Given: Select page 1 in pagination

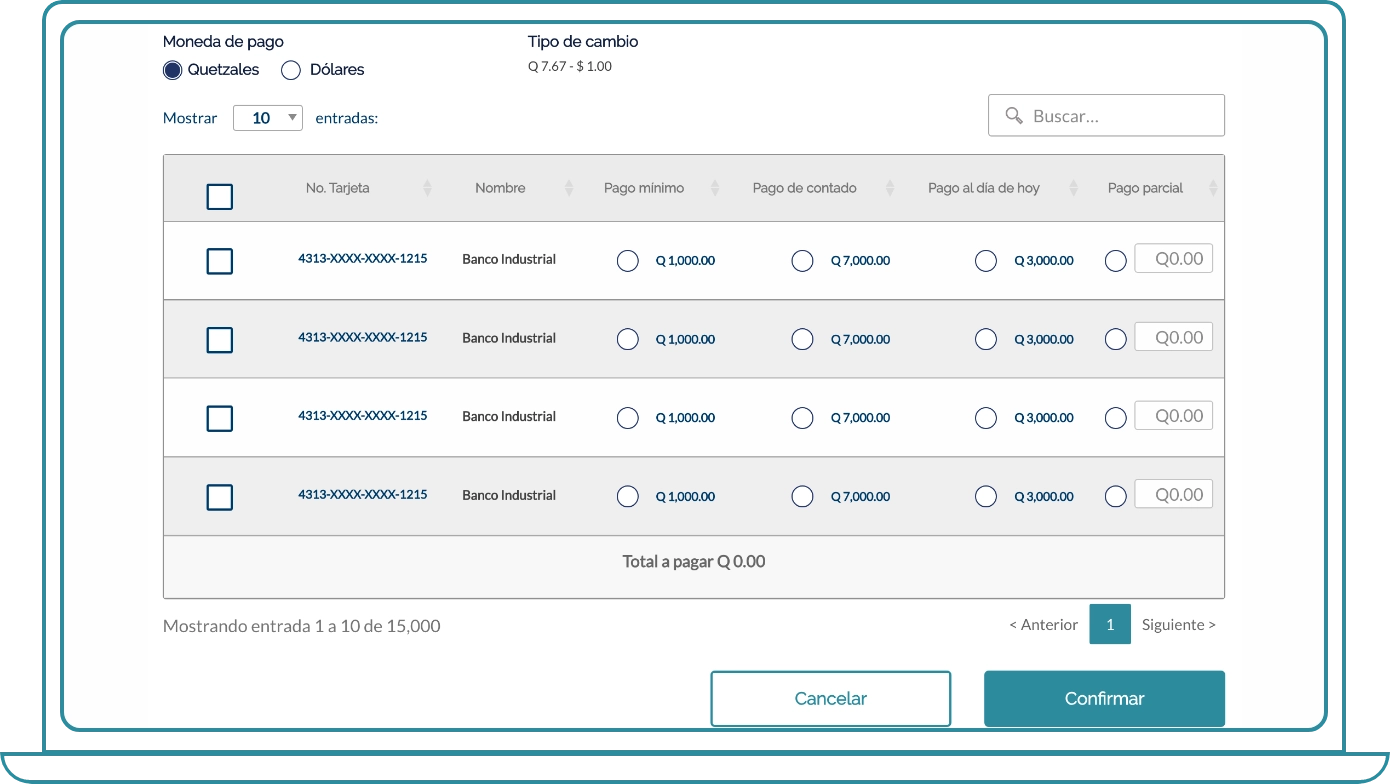Looking at the screenshot, I should pyautogui.click(x=1110, y=624).
